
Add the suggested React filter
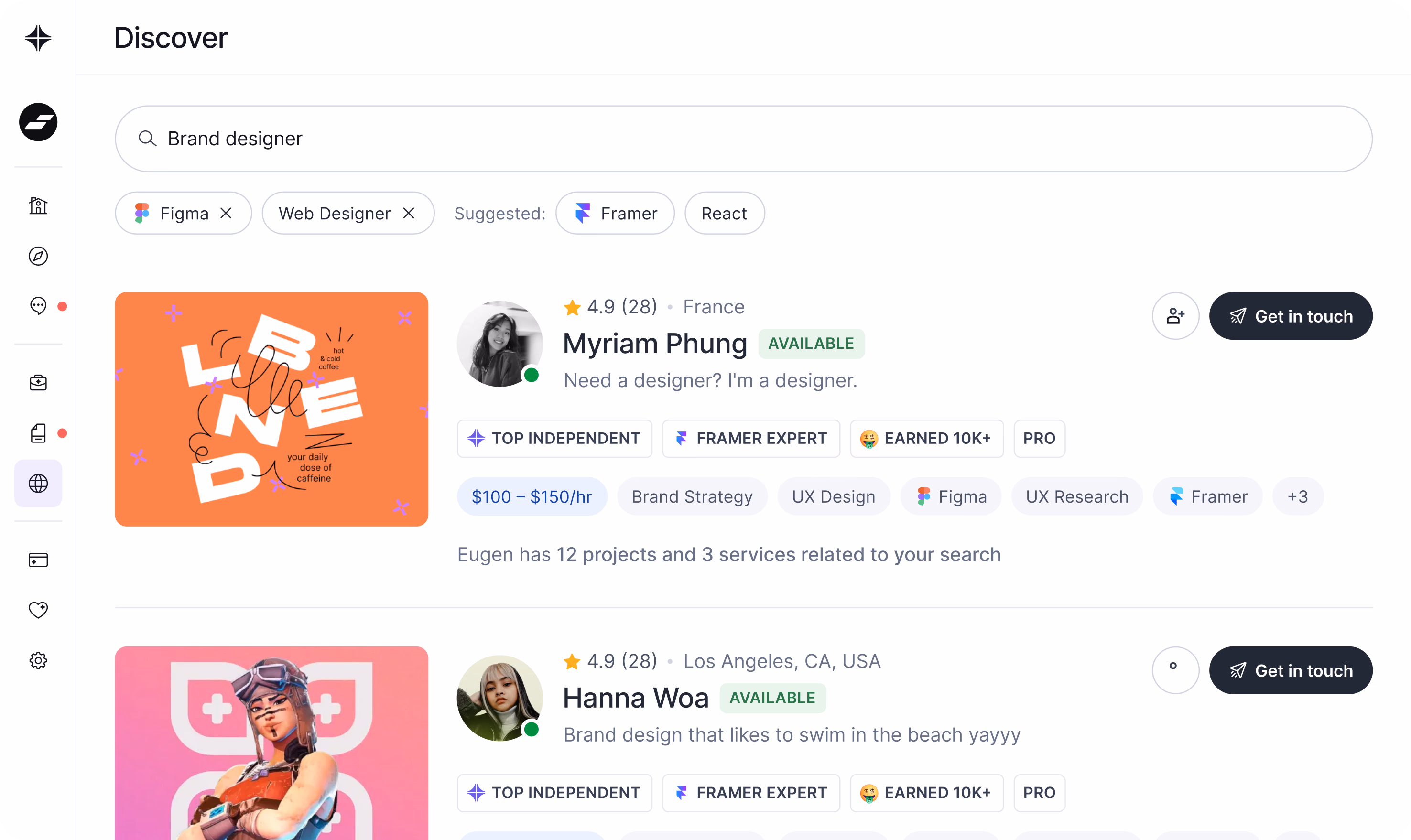[x=724, y=214]
